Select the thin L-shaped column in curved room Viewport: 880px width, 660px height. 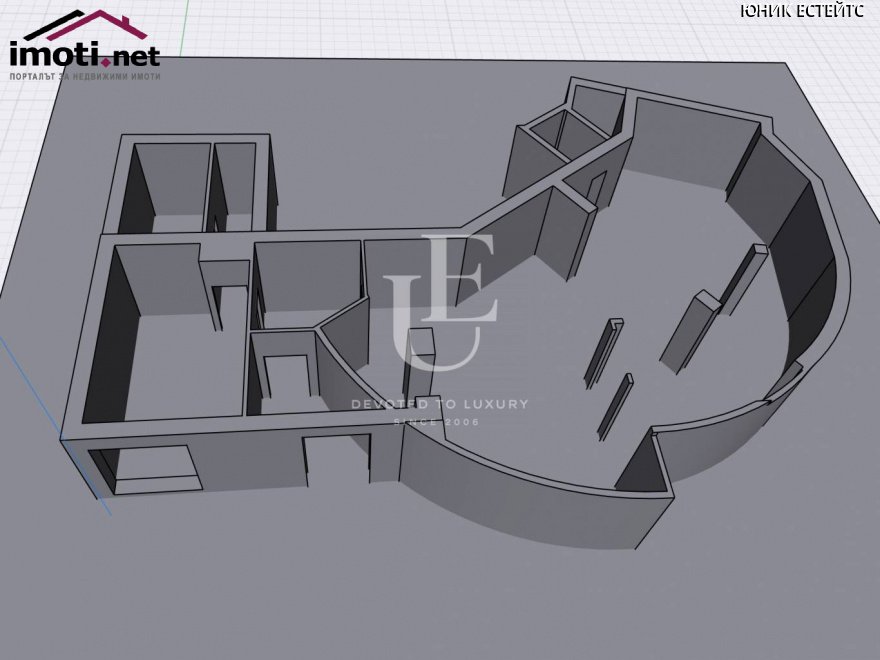[x=603, y=354]
